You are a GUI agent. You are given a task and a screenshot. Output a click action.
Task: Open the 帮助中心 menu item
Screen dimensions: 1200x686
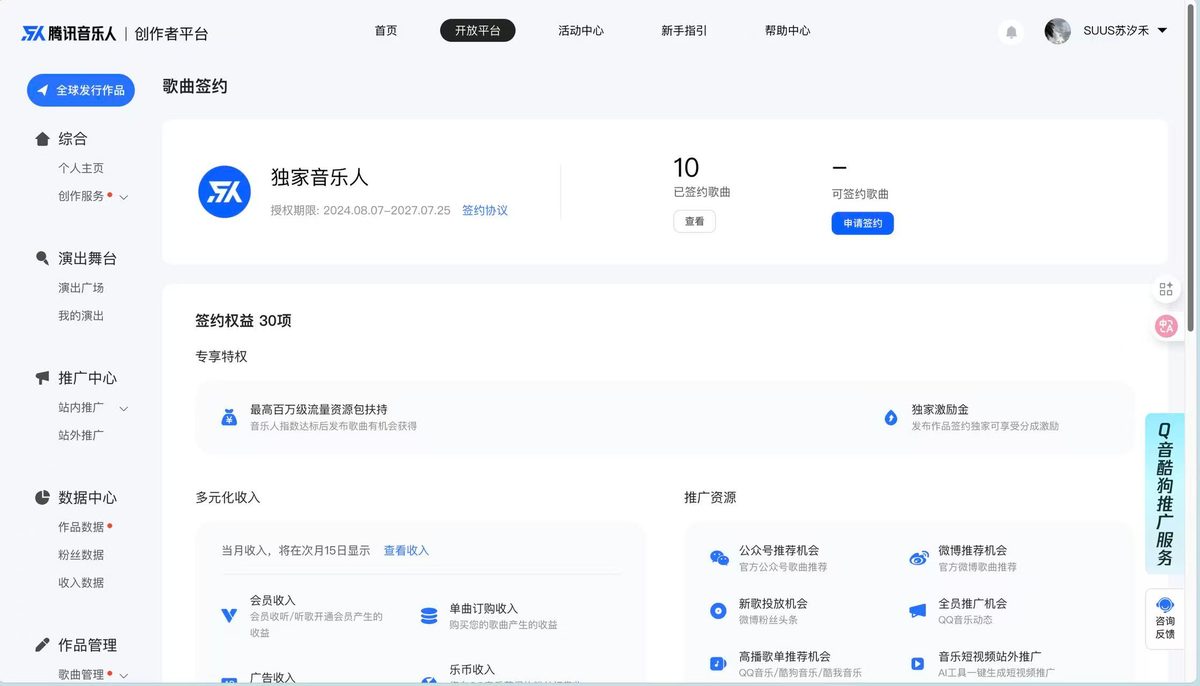[786, 30]
